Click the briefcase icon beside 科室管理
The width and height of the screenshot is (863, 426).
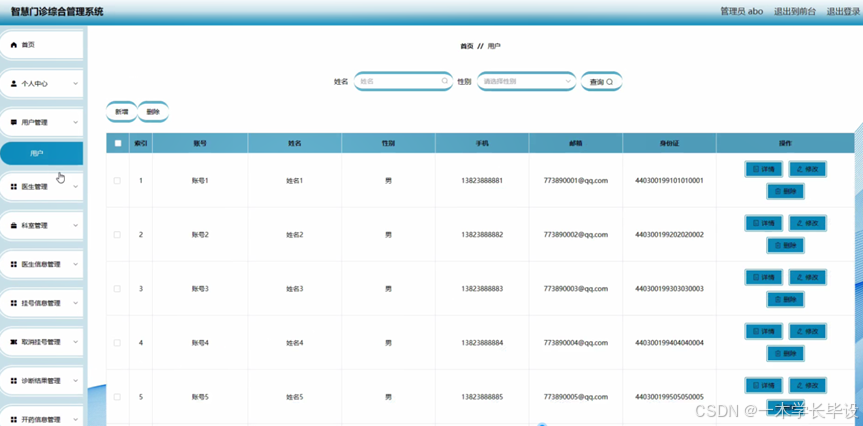(x=14, y=226)
